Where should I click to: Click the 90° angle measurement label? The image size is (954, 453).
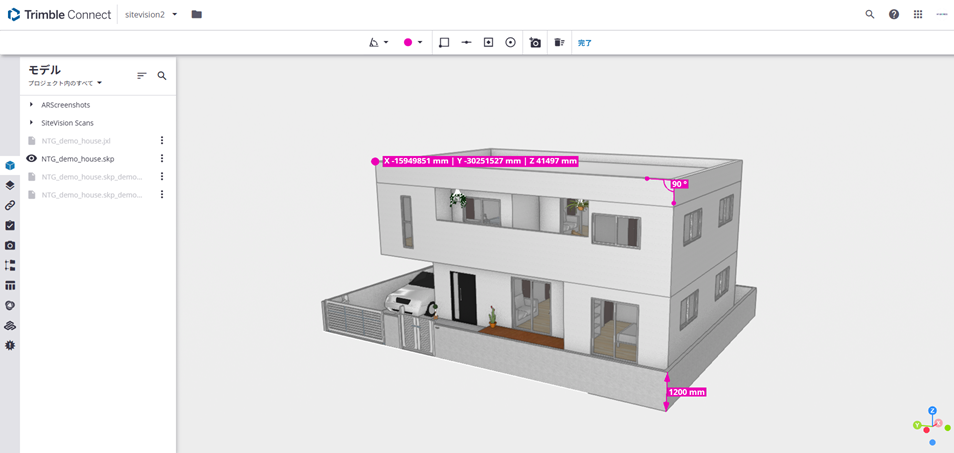click(680, 183)
